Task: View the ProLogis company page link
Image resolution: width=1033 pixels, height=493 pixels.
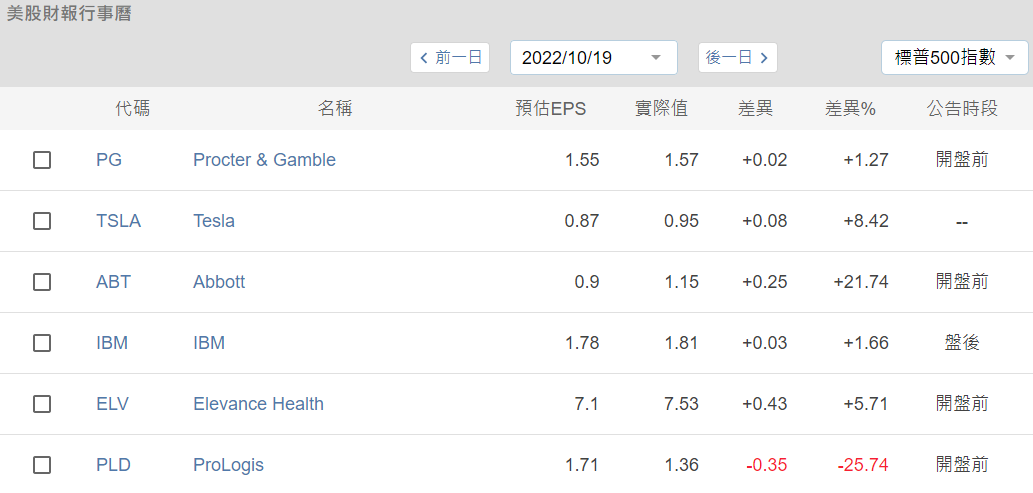Action: pos(228,465)
